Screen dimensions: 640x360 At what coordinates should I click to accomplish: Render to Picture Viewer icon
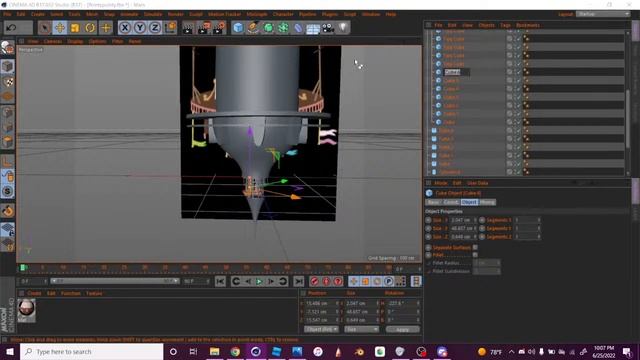point(203,28)
